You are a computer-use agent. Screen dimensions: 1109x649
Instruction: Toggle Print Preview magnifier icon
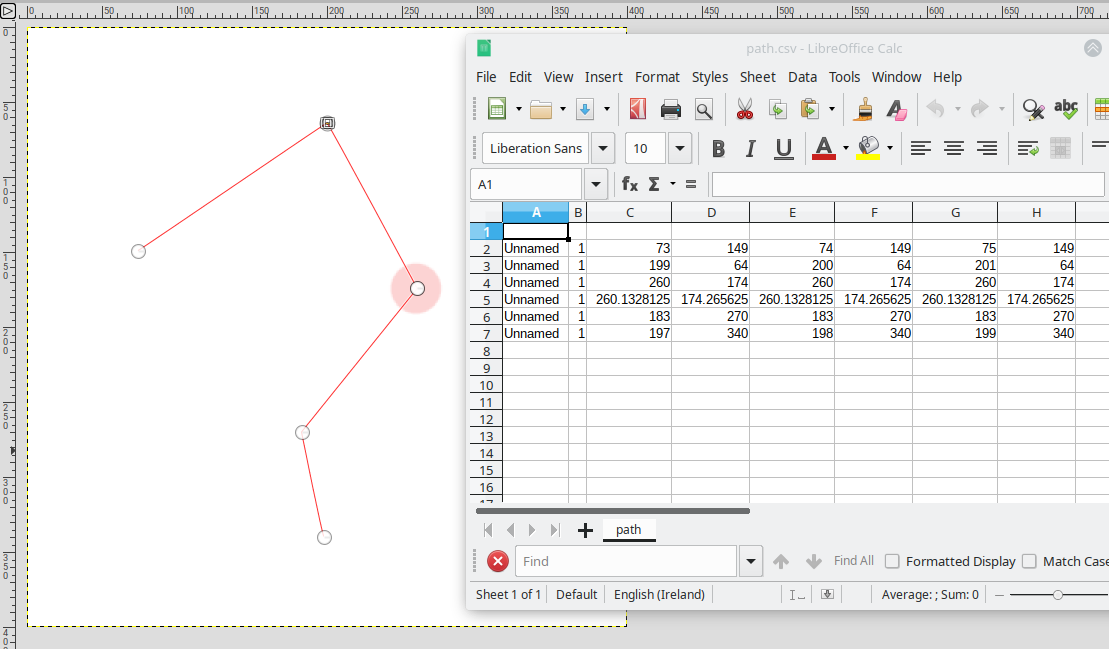[x=704, y=110]
